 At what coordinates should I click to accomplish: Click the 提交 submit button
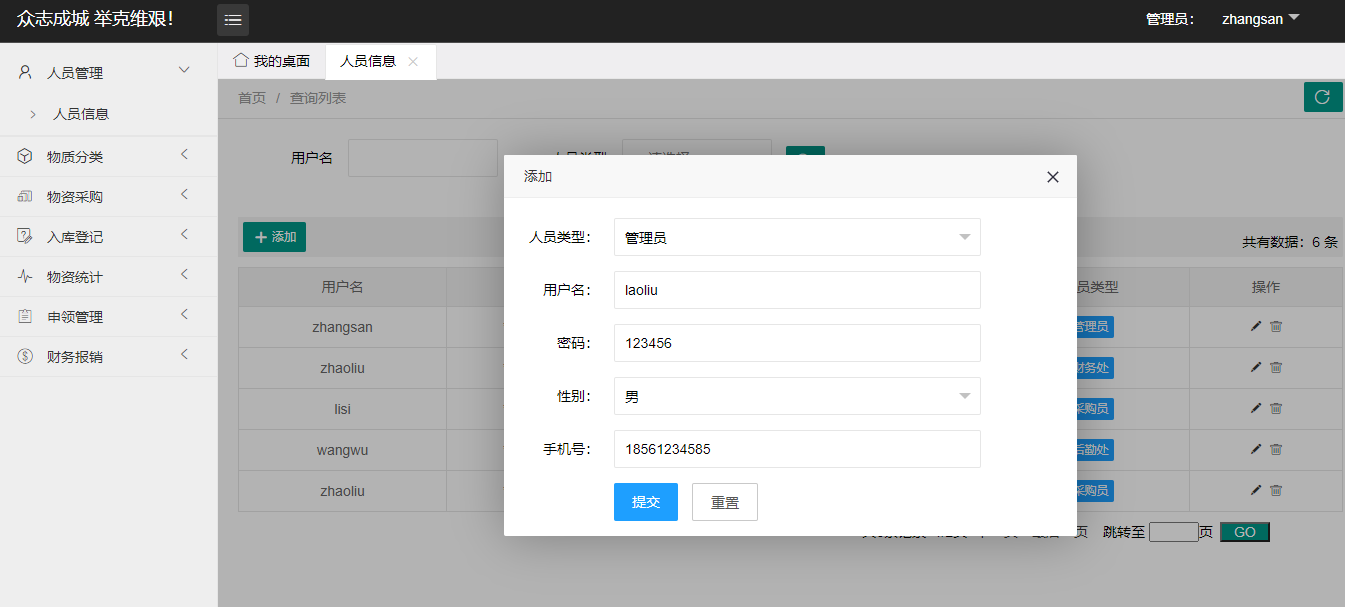point(646,502)
